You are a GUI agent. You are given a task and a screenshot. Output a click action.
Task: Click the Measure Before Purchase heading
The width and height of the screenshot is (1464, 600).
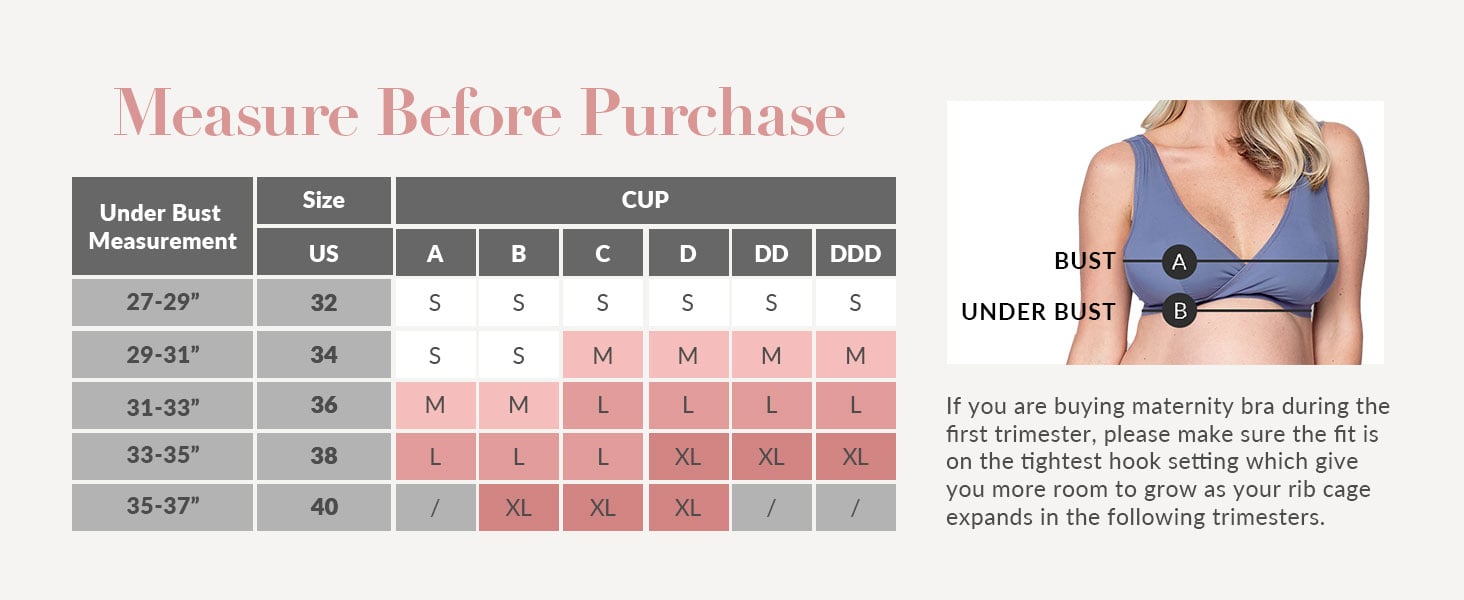click(x=479, y=113)
